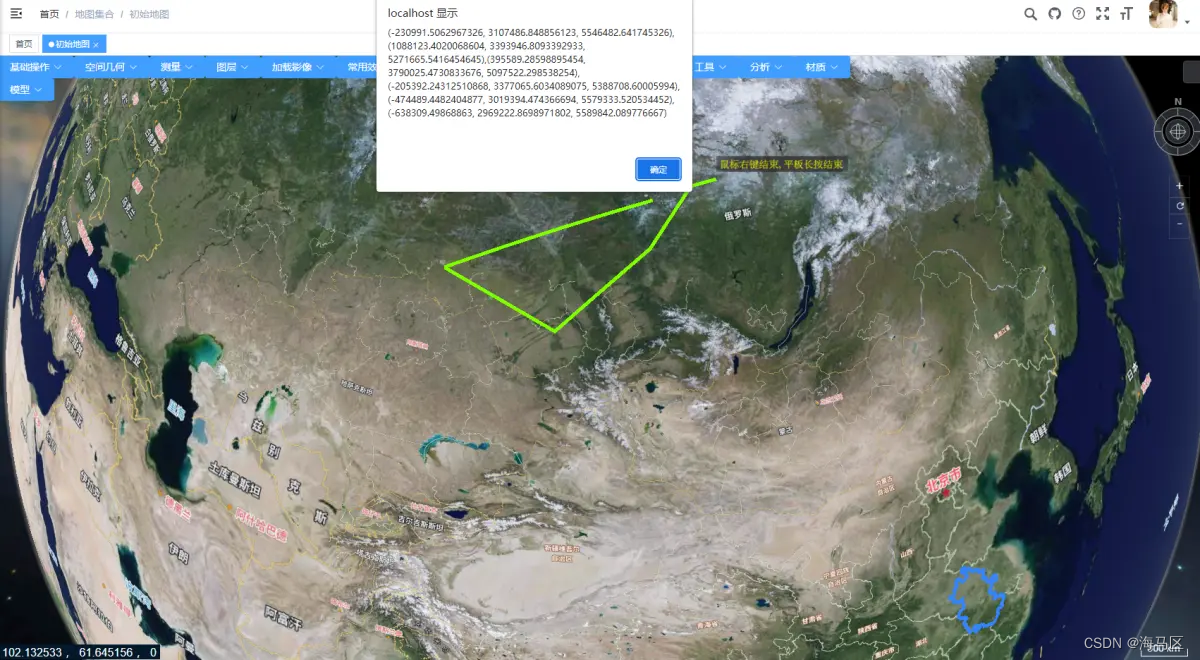Expand the 基础操作 dropdown menu
The height and width of the screenshot is (660, 1200).
tap(36, 67)
